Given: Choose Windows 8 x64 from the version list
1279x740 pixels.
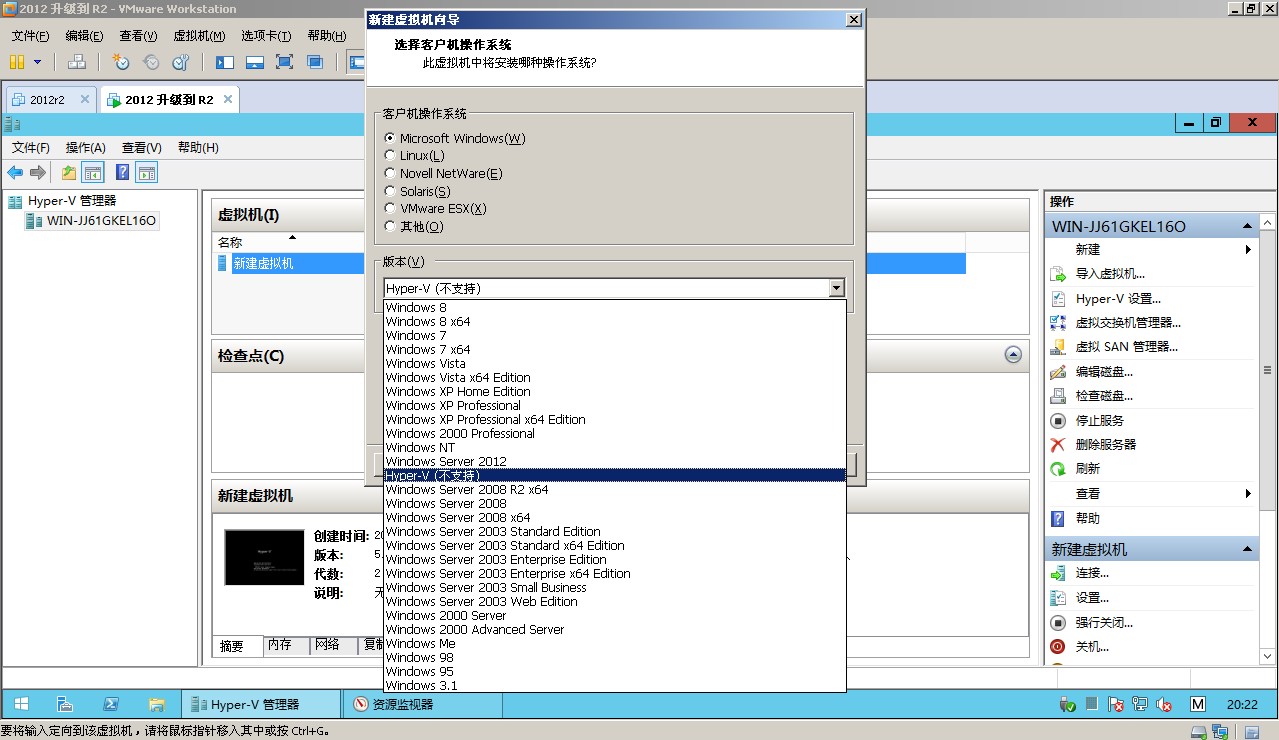Looking at the screenshot, I should tap(615, 321).
